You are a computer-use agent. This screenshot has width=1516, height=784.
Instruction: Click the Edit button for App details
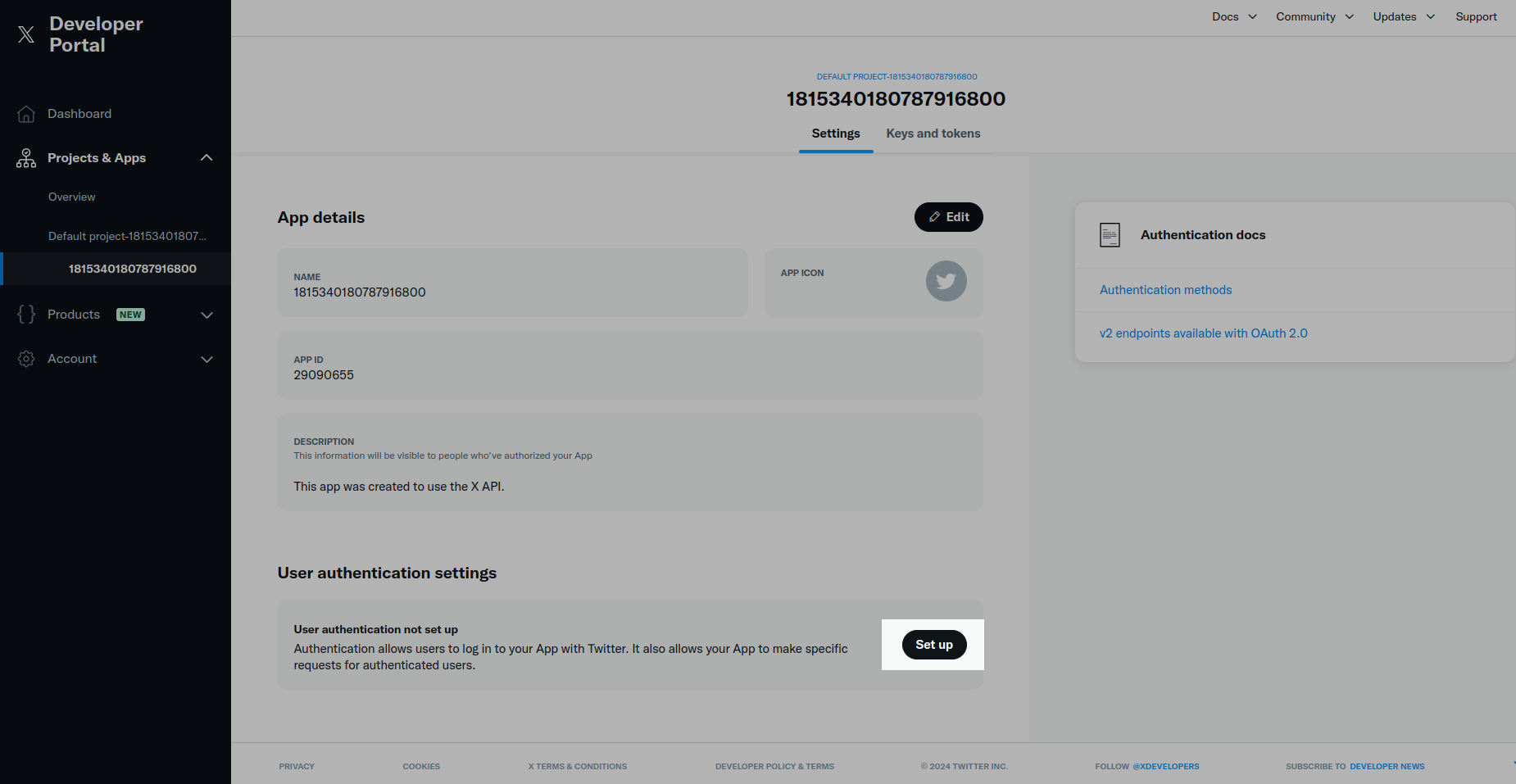coord(949,217)
